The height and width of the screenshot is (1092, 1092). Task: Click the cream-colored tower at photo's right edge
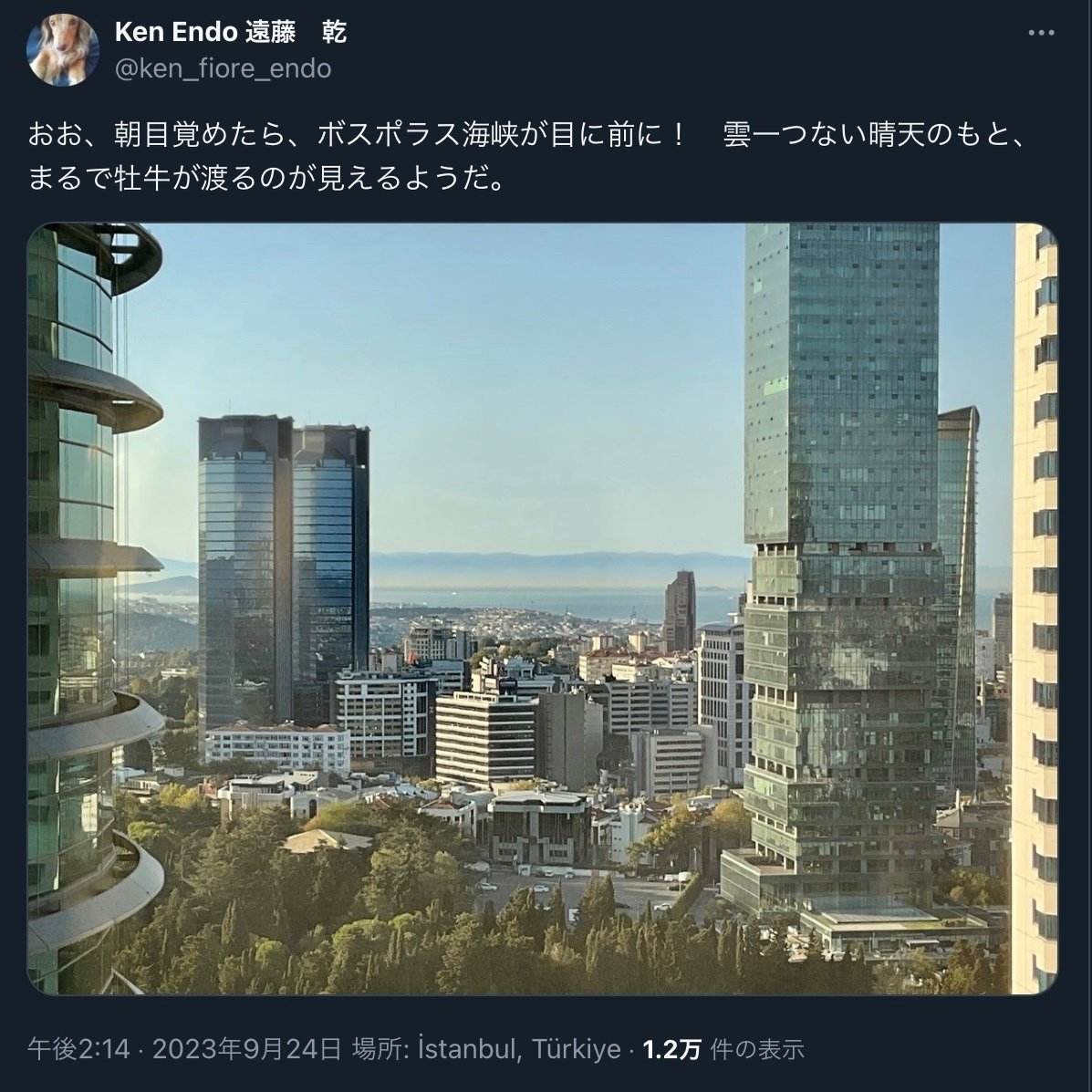[x=1035, y=608]
